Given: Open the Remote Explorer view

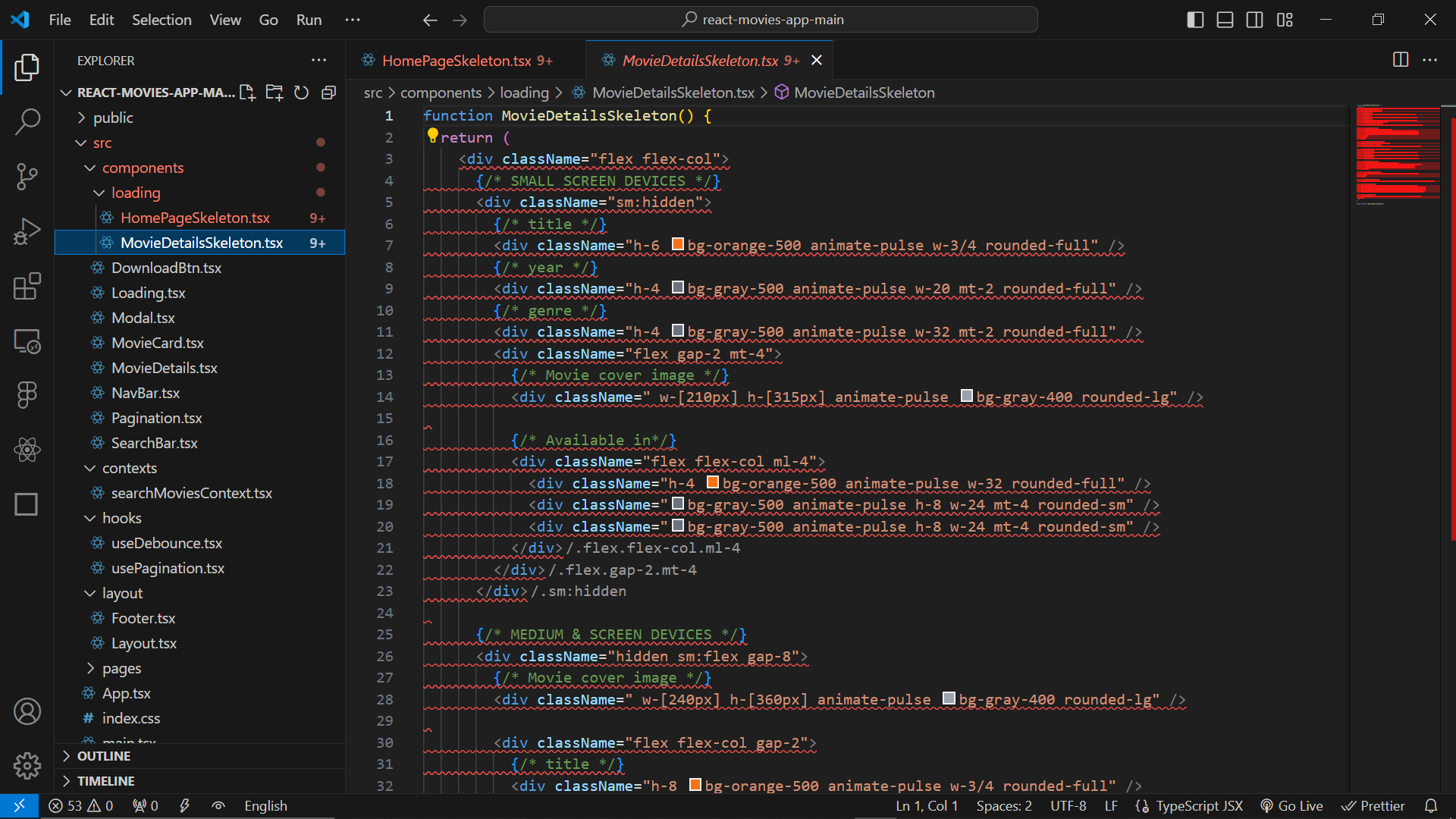Looking at the screenshot, I should (x=27, y=342).
